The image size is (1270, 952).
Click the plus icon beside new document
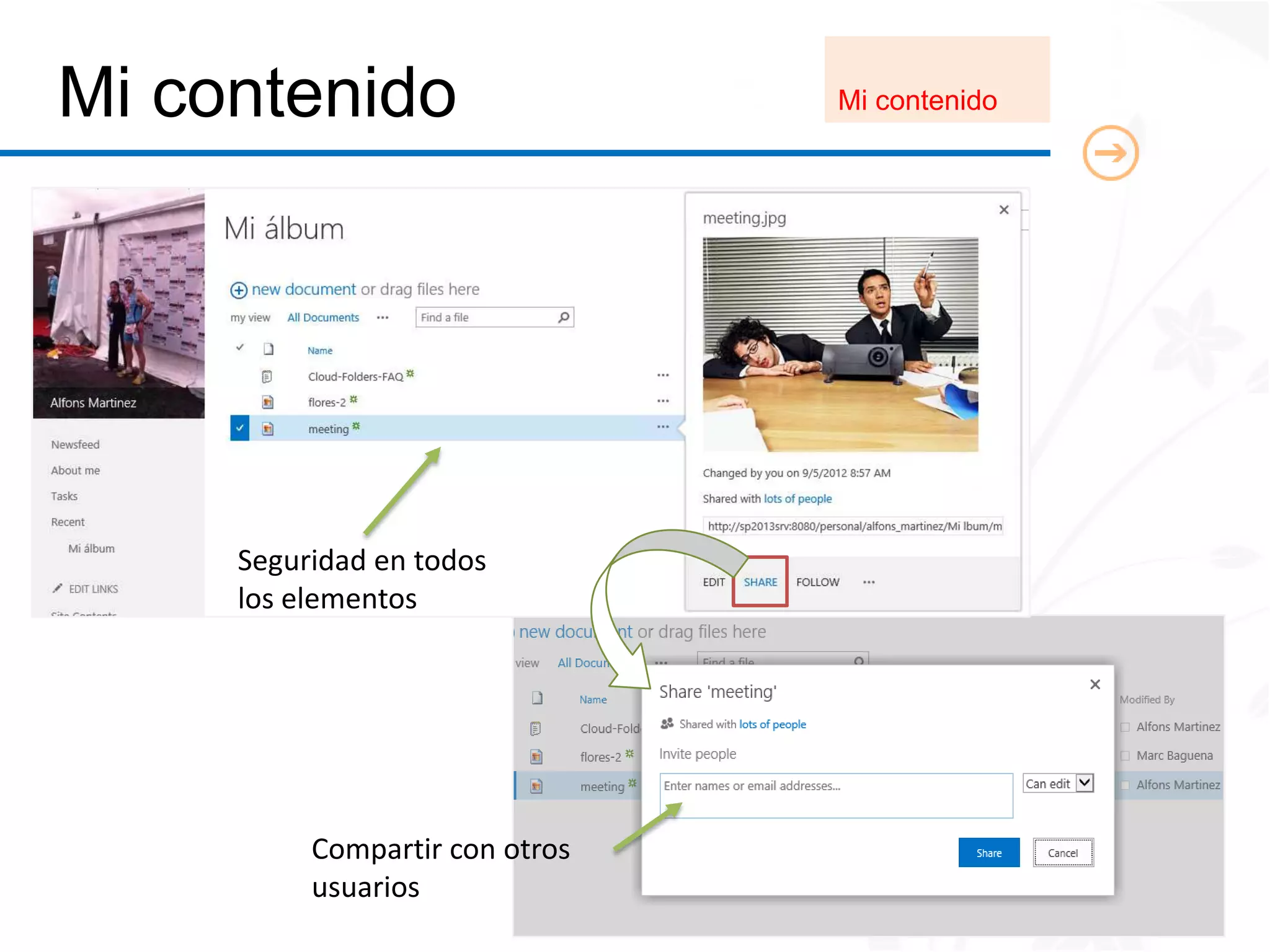point(239,290)
